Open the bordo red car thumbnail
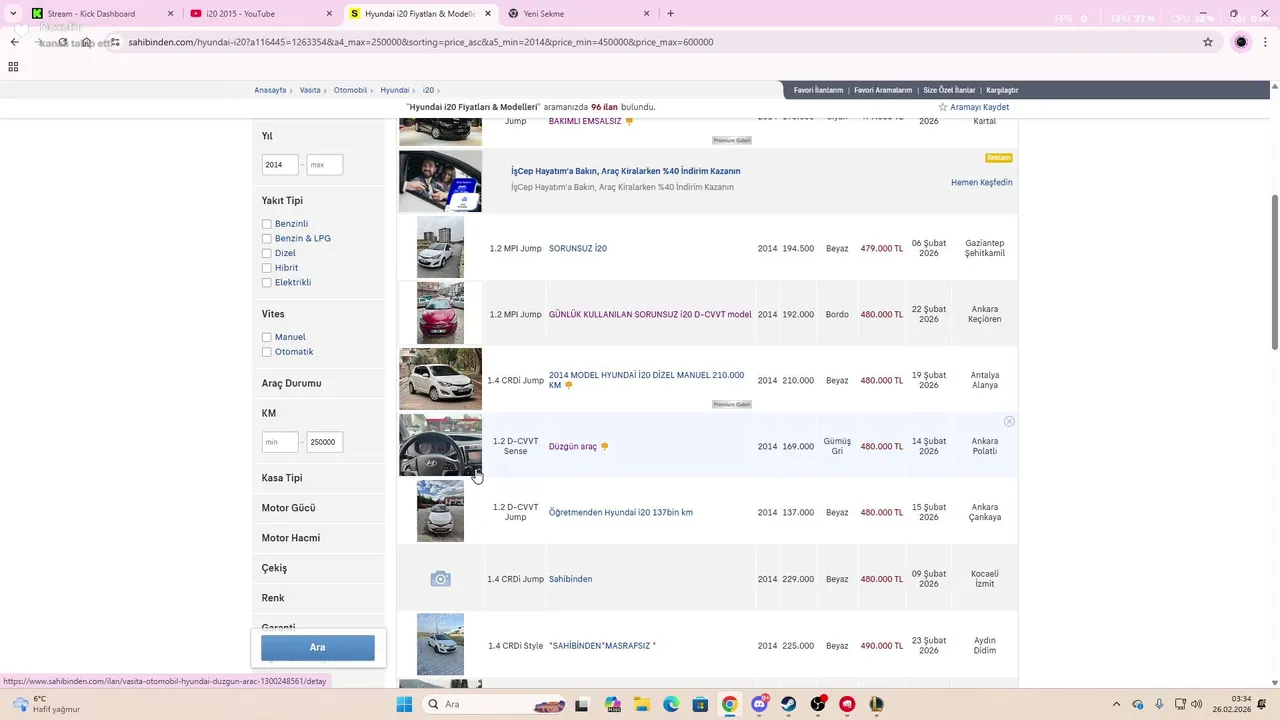The height and width of the screenshot is (720, 1280). [440, 313]
